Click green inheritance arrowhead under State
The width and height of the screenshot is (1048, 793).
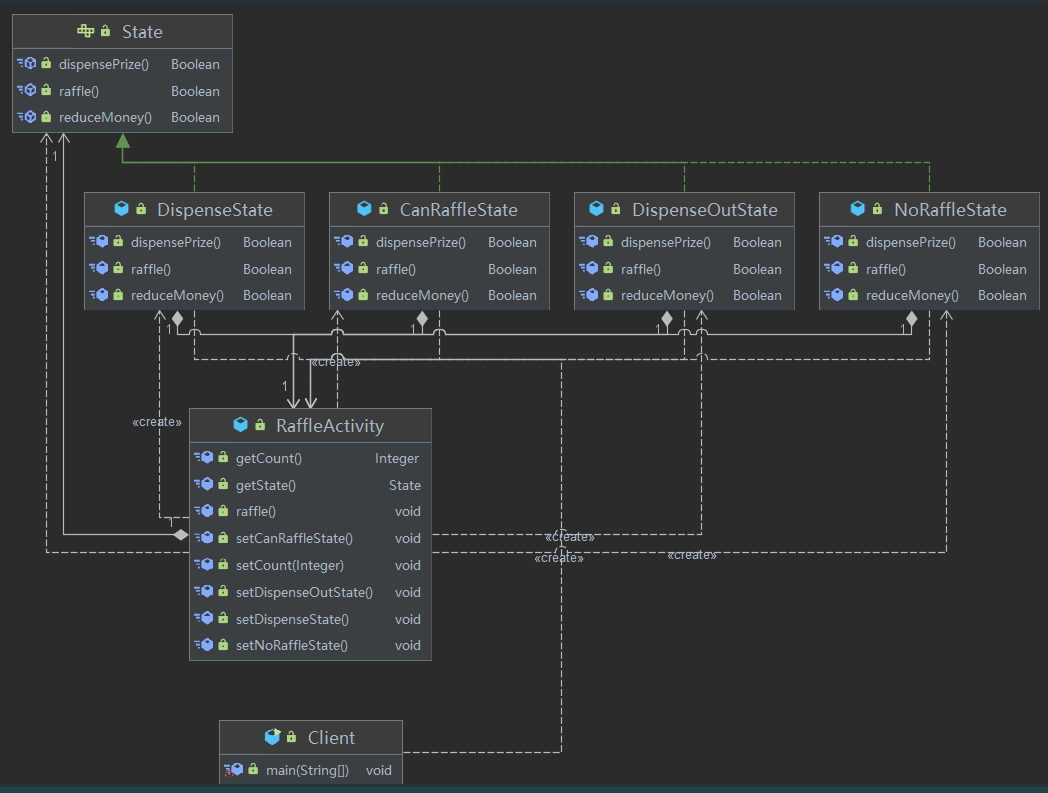pos(123,140)
